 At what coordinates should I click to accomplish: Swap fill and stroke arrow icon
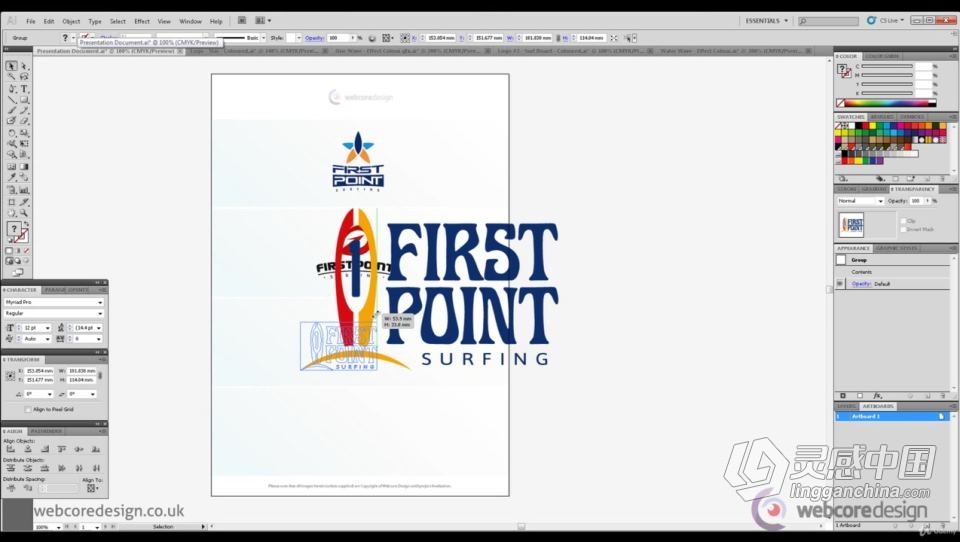tap(26, 225)
